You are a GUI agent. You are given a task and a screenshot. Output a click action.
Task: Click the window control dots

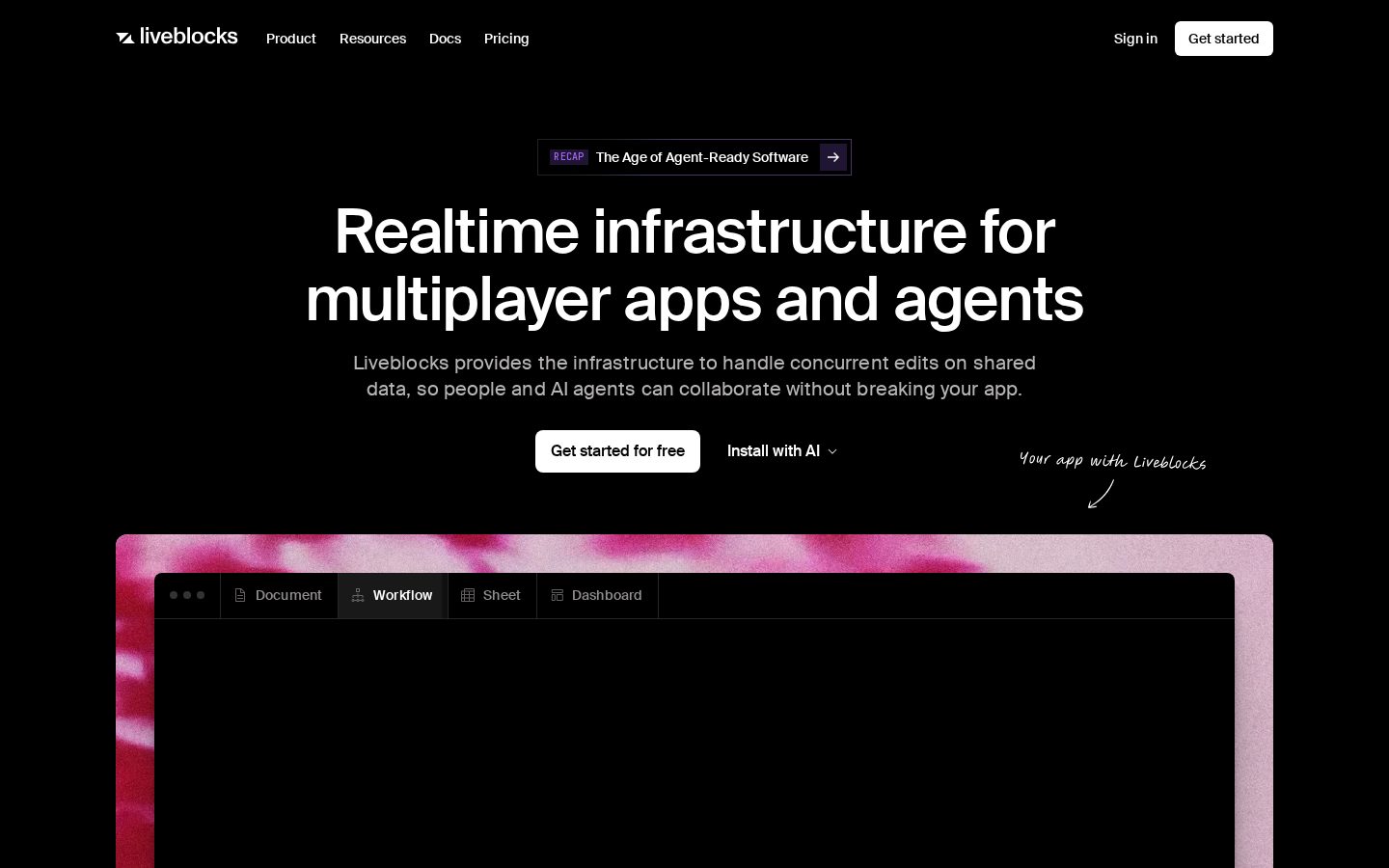click(187, 595)
